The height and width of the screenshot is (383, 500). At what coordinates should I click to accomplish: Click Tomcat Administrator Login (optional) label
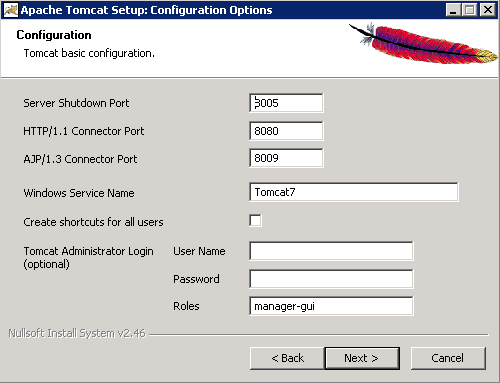pos(88,257)
